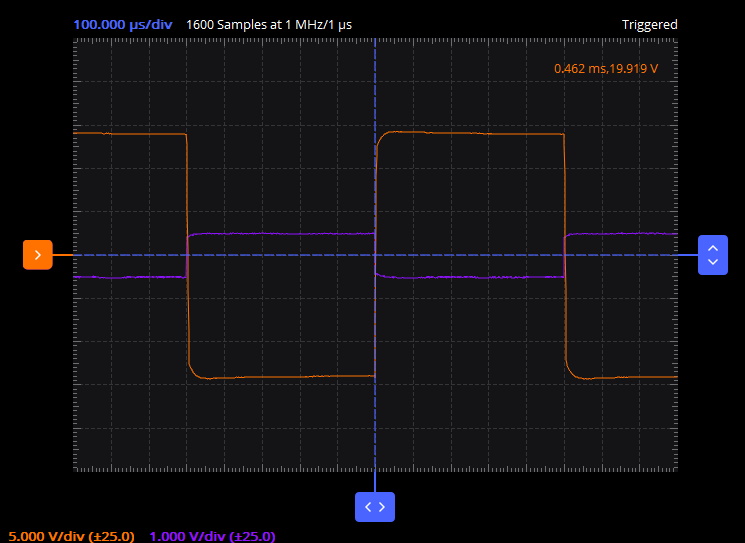
Task: Click the orange channel trigger level handle
Action: click(x=38, y=255)
